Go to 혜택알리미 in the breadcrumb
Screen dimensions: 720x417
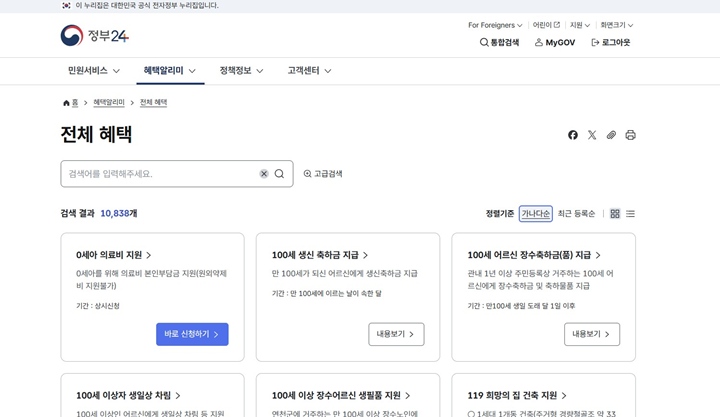109,102
